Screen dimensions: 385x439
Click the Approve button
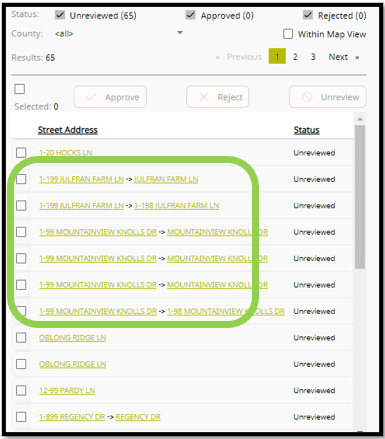(110, 97)
